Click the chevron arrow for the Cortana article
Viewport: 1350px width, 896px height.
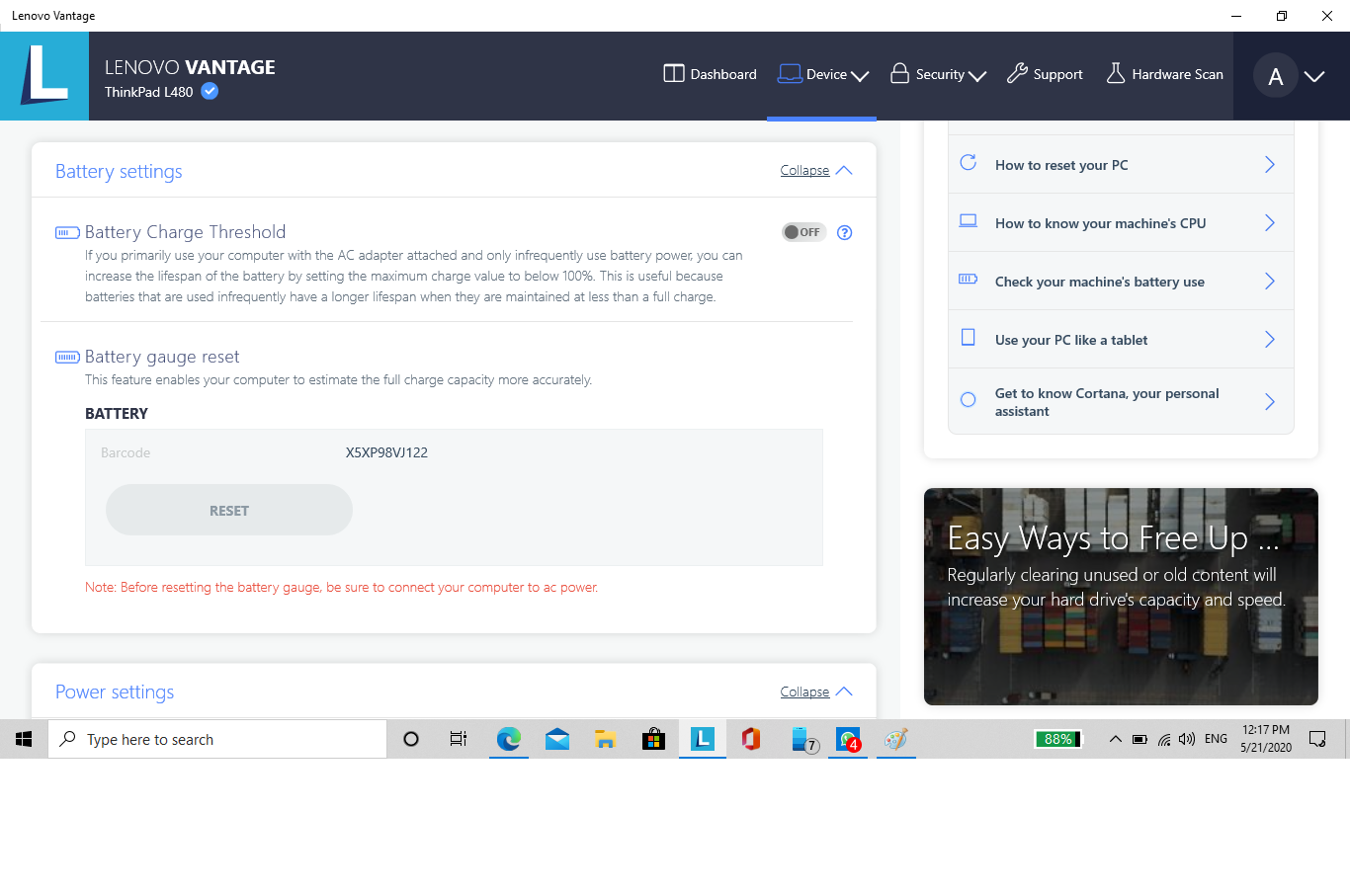click(x=1270, y=401)
